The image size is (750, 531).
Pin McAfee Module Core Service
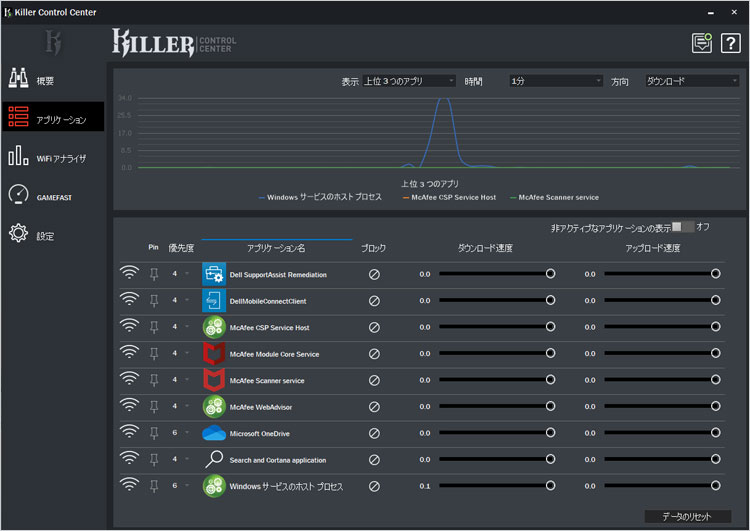pos(154,354)
